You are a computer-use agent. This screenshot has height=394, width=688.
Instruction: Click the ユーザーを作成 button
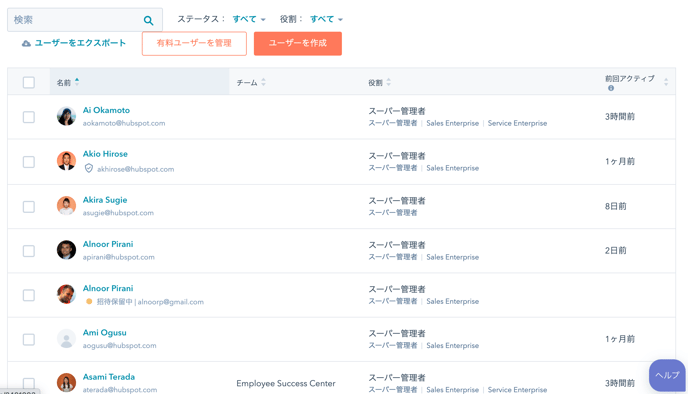tap(298, 43)
